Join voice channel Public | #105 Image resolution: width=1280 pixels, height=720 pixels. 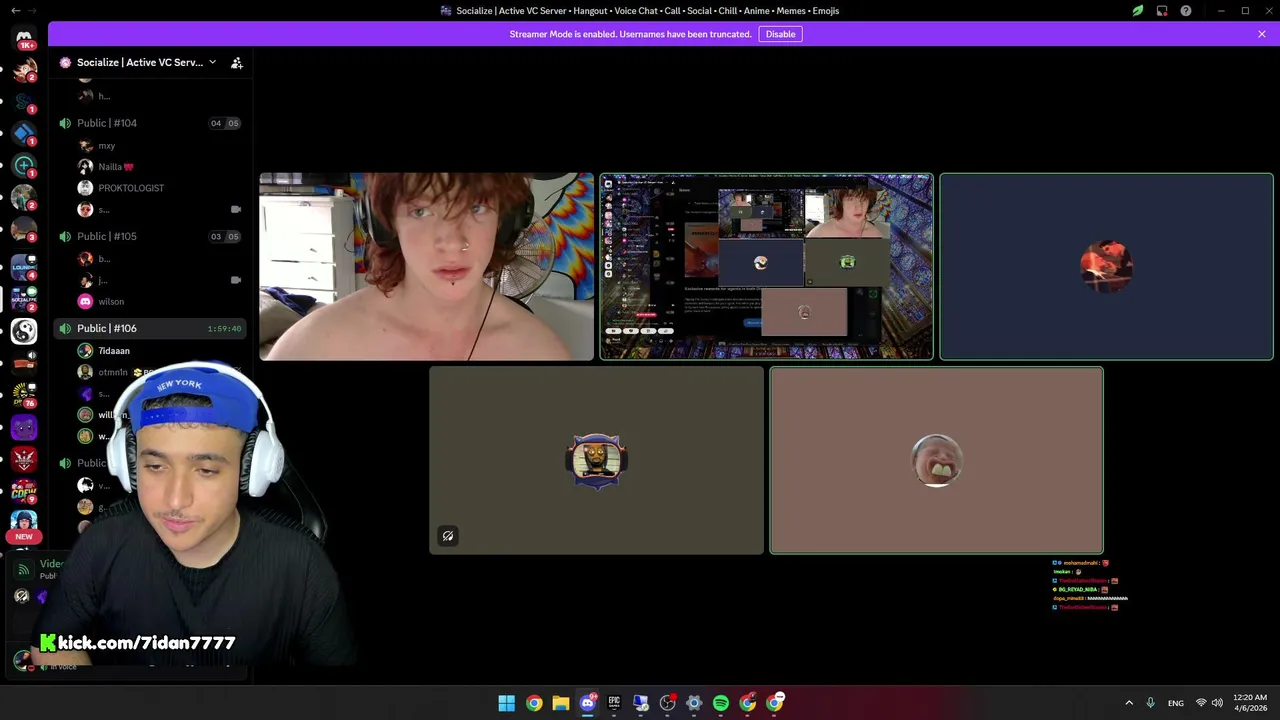coord(150,236)
